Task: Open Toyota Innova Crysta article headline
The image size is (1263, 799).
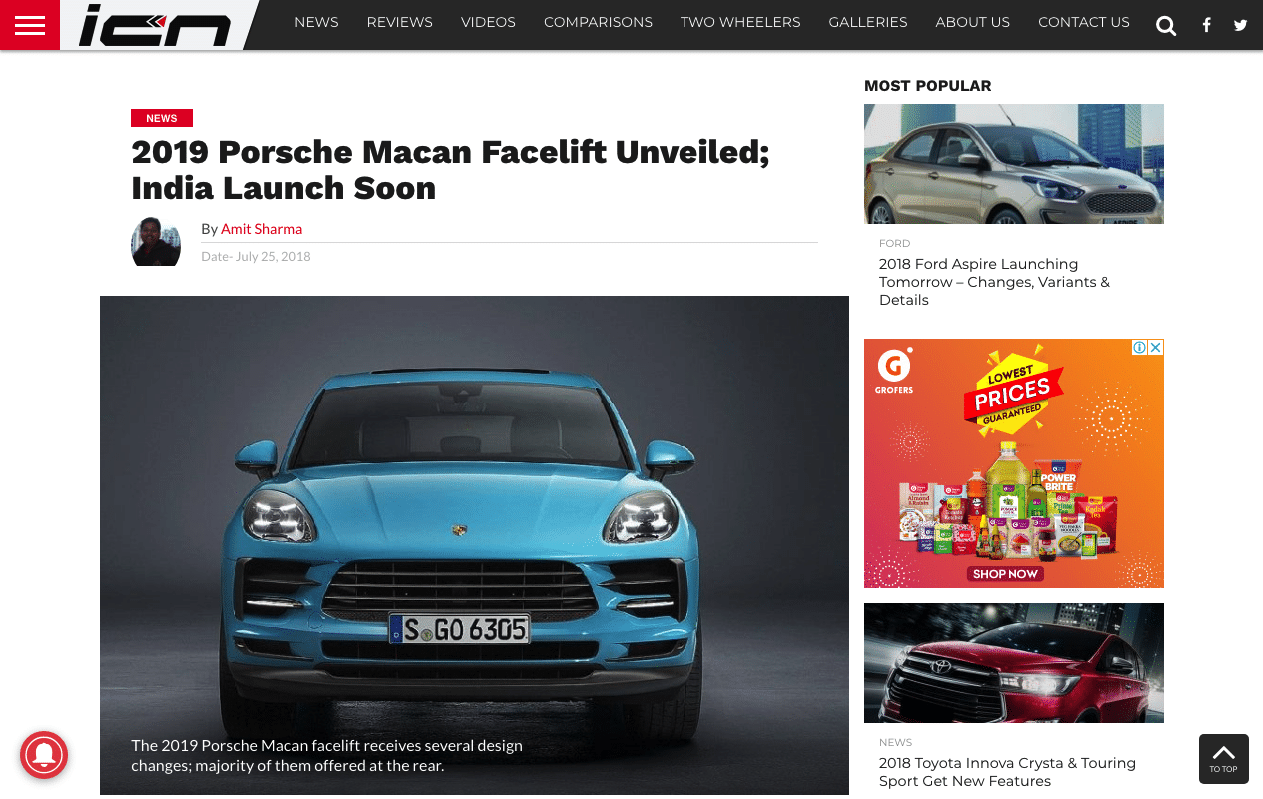Action: click(x=1007, y=772)
